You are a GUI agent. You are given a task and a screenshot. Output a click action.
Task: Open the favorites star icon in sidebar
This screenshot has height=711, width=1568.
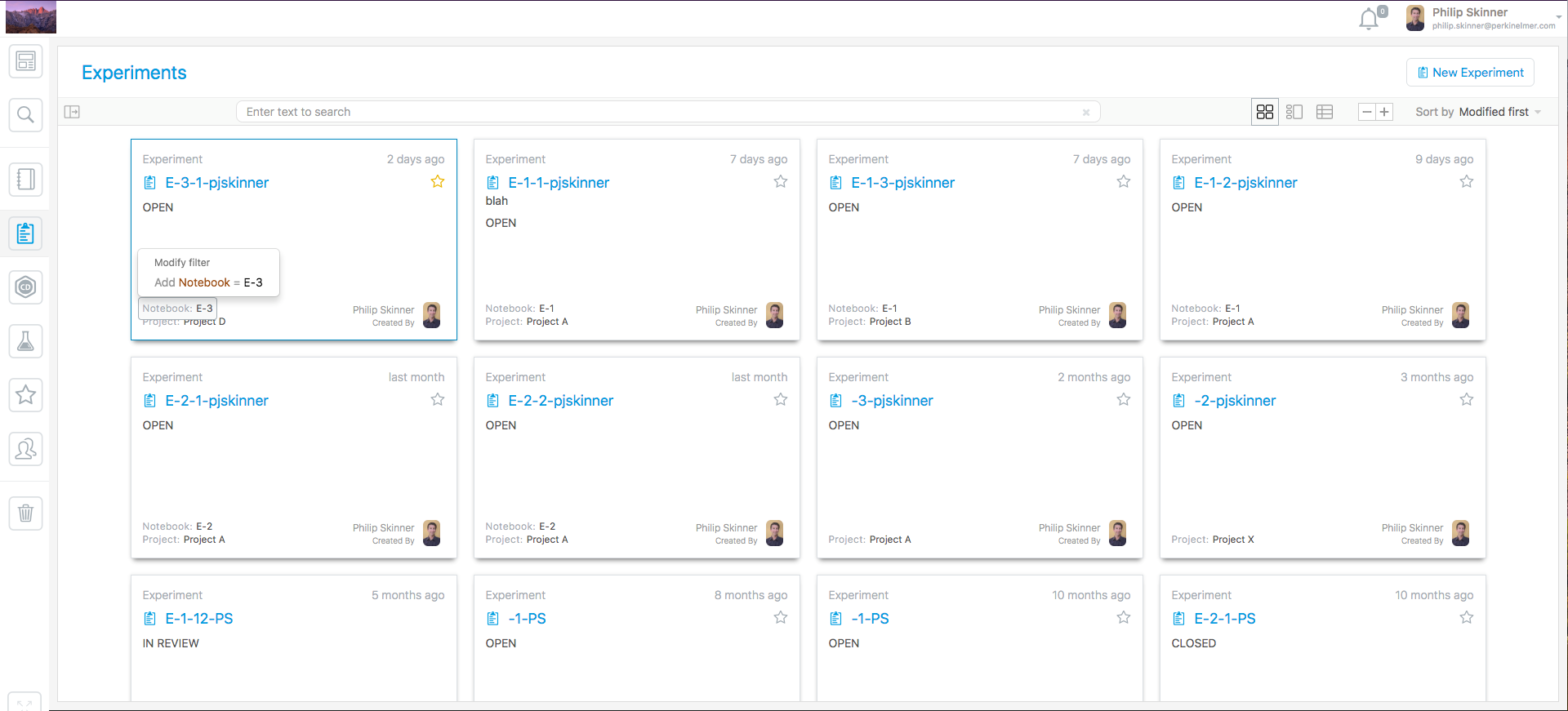(25, 395)
